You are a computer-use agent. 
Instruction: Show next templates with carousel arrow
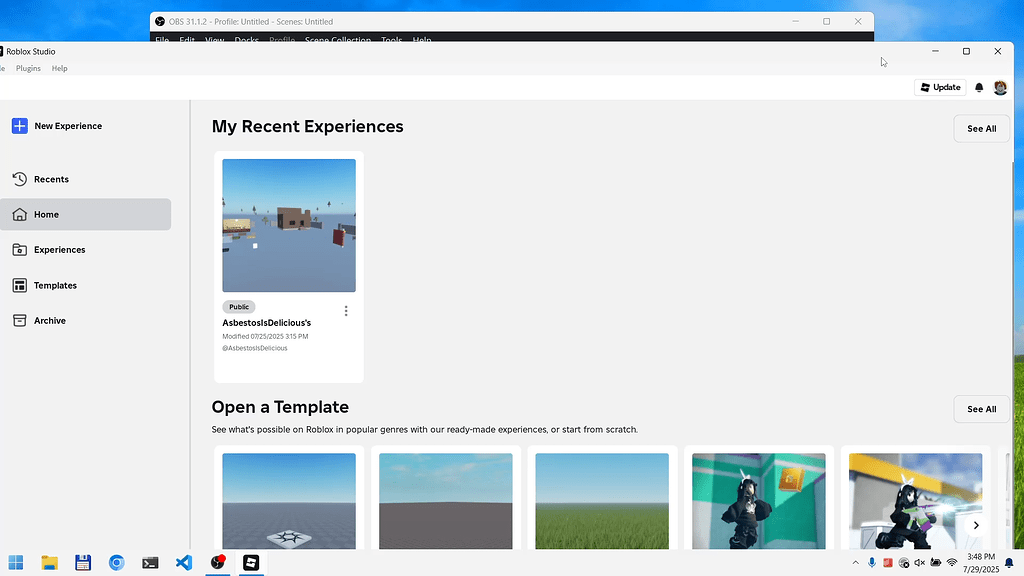tap(976, 525)
